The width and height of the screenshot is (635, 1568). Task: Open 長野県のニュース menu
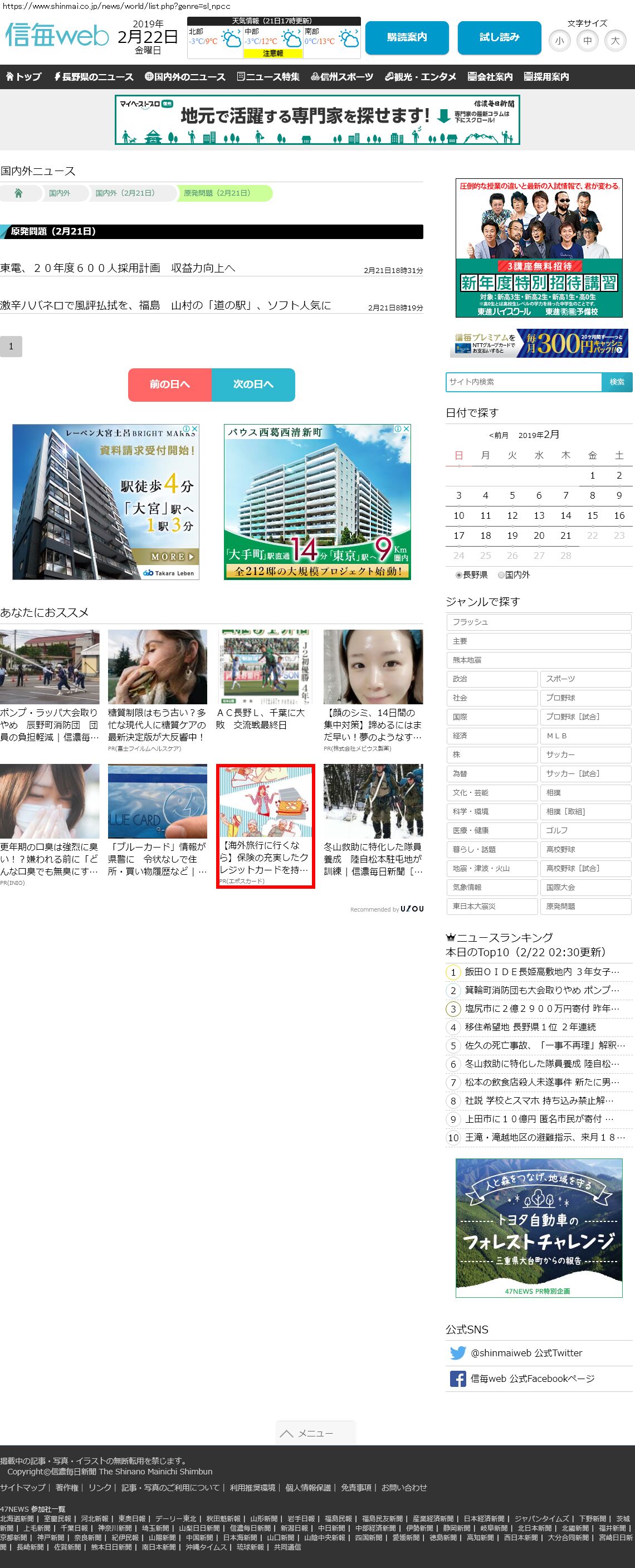pyautogui.click(x=94, y=77)
